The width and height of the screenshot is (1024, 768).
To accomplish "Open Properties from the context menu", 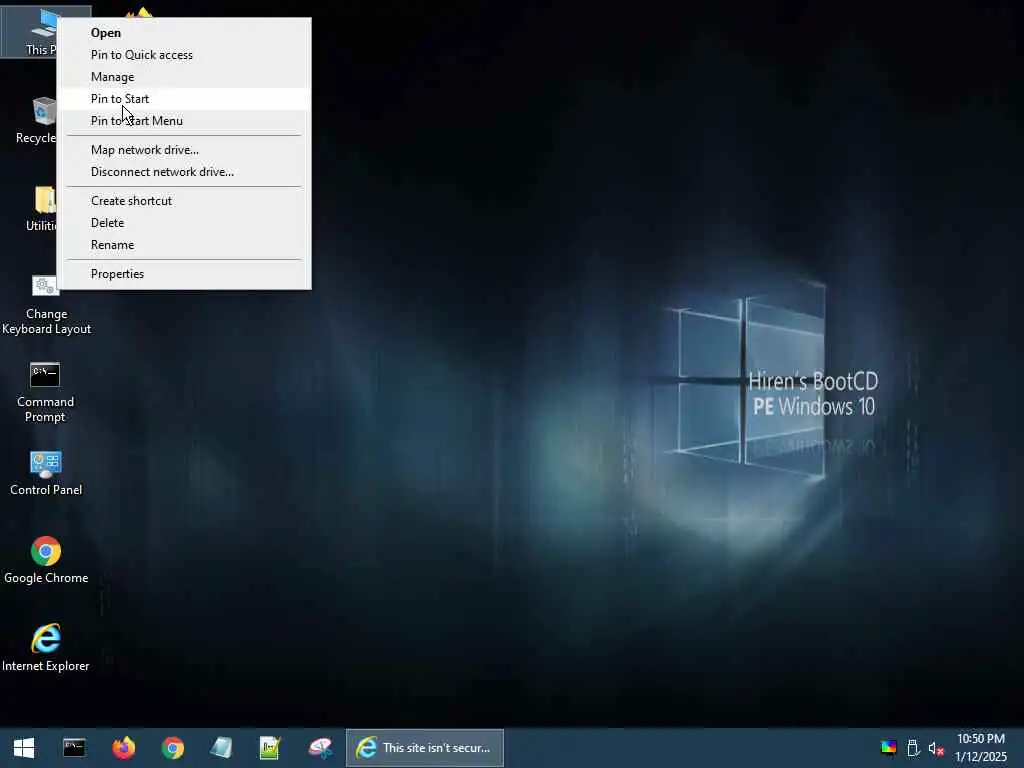I will point(184,274).
